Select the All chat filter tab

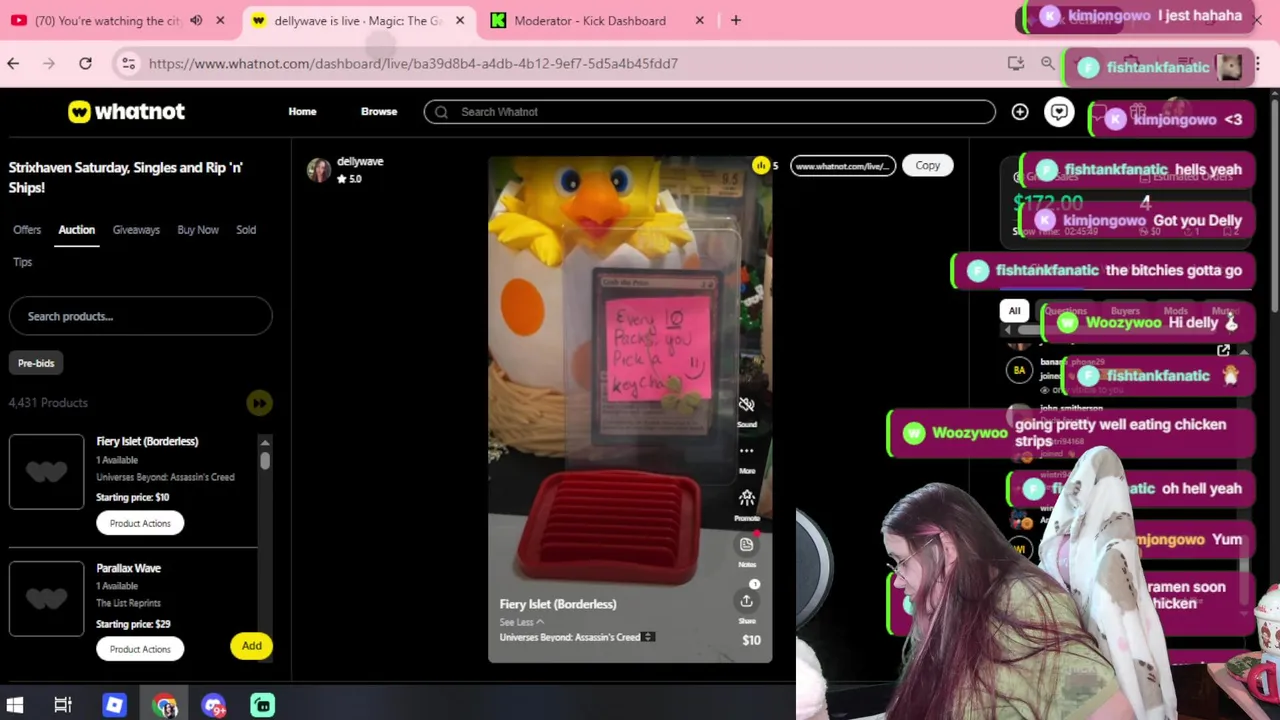tap(1014, 311)
